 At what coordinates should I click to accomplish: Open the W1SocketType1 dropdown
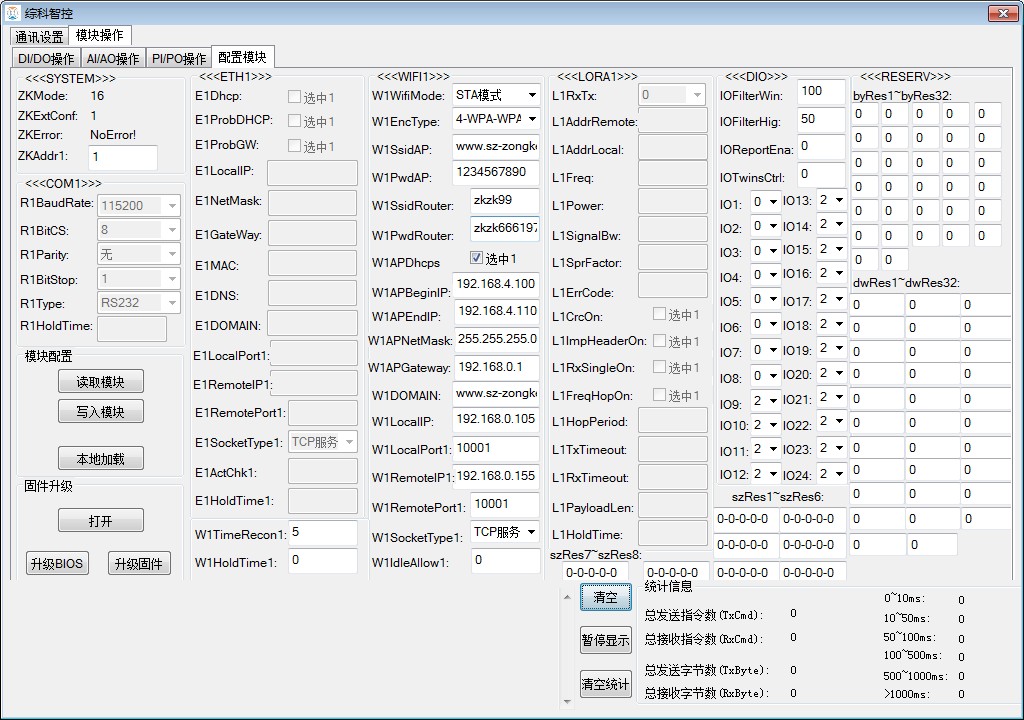tap(531, 533)
